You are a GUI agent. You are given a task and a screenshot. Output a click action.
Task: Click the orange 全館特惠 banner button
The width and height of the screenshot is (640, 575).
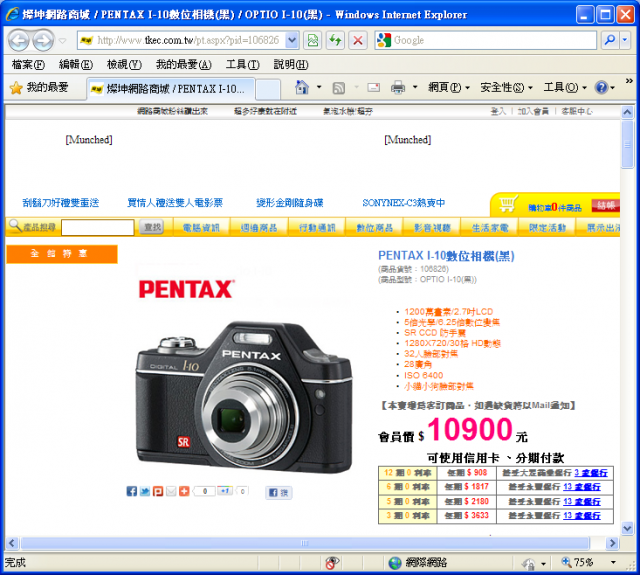coord(62,254)
